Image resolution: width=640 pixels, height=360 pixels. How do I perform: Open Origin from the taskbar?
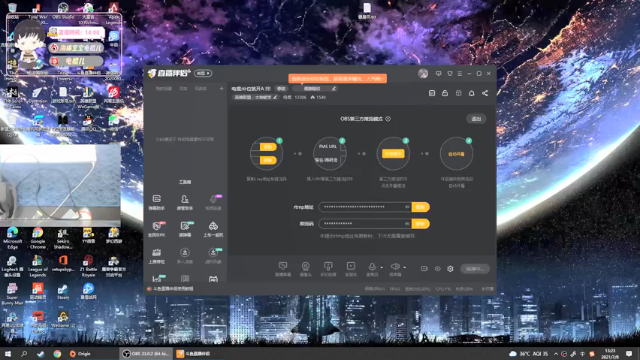[80, 354]
